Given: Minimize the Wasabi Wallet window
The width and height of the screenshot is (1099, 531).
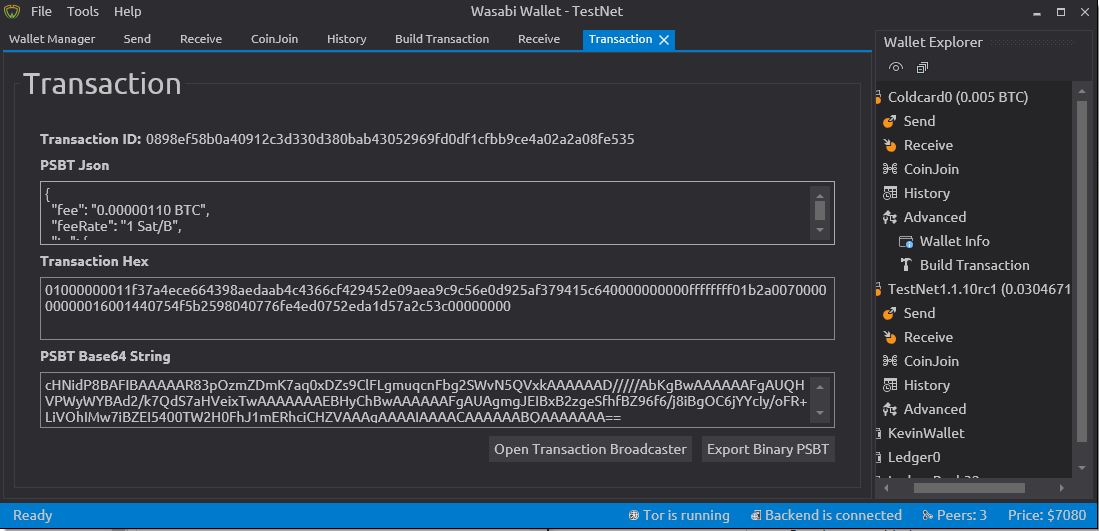Looking at the screenshot, I should pyautogui.click(x=1038, y=12).
